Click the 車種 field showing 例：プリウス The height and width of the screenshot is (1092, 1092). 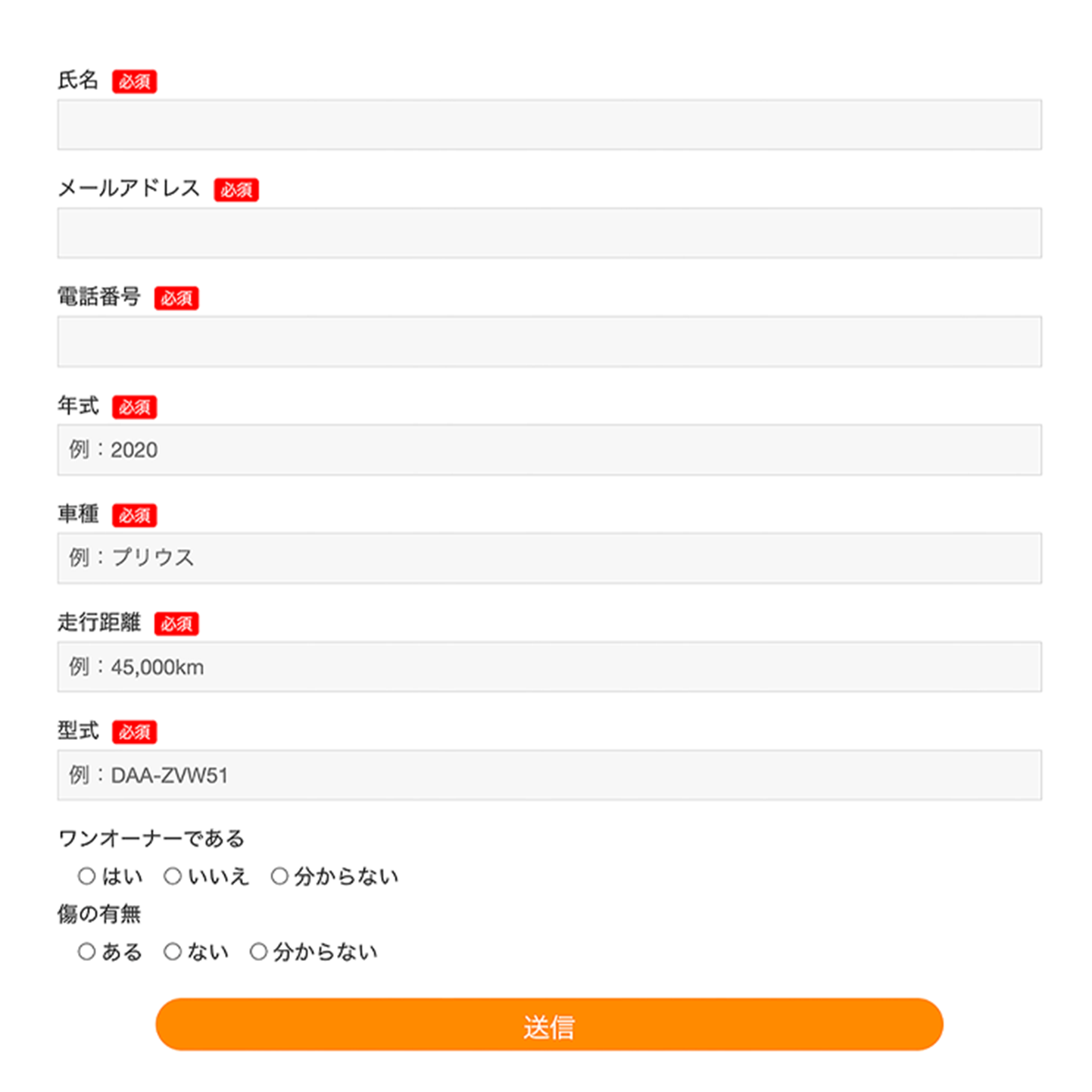point(549,558)
